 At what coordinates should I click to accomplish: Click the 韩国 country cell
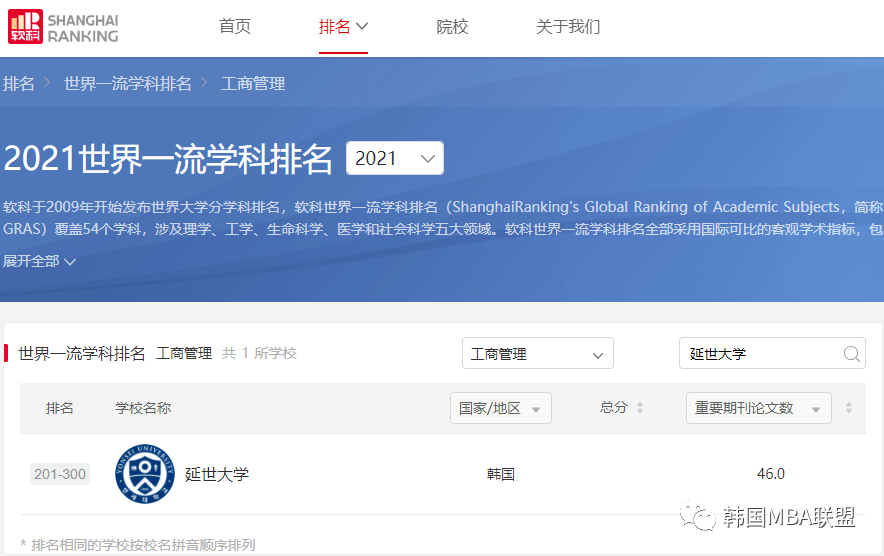tap(501, 474)
